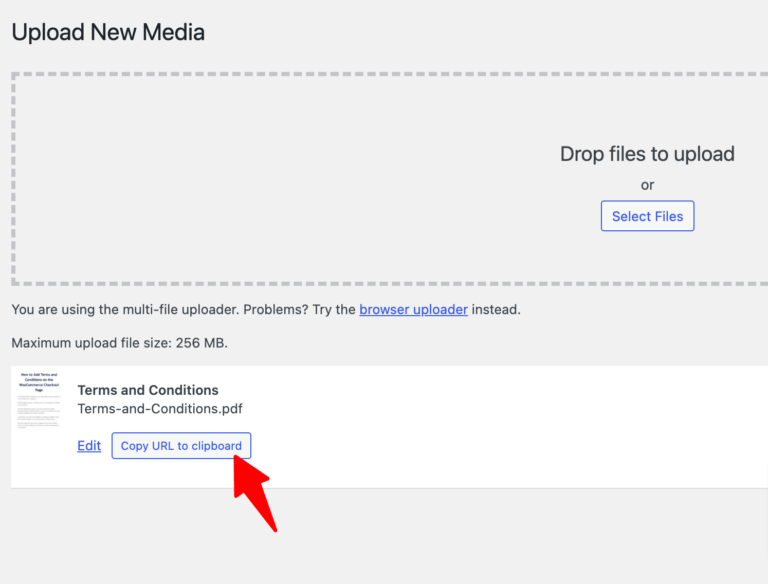Click the word "or" above Select Files

pos(647,185)
